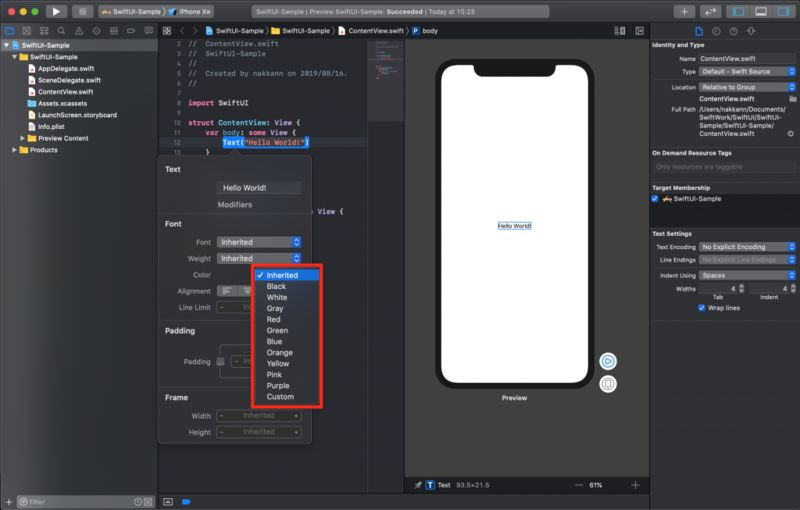The height and width of the screenshot is (510, 800).
Task: Open the Type dropdown Default - Swift Source
Action: pos(747,71)
